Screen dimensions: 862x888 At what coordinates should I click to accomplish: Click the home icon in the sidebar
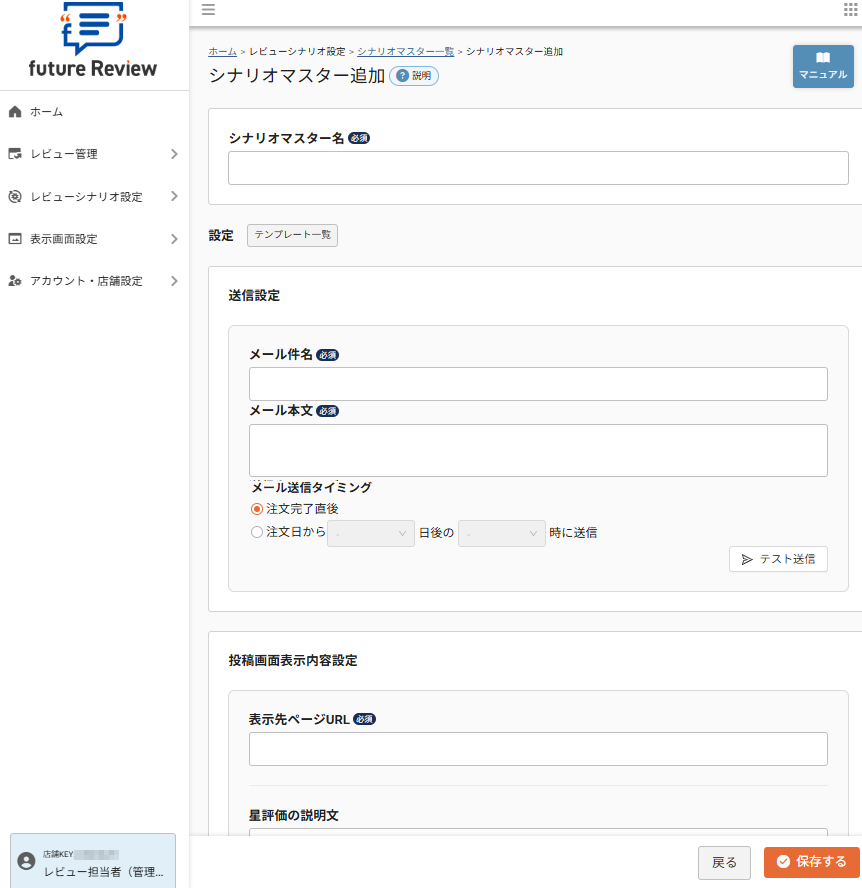tap(15, 112)
